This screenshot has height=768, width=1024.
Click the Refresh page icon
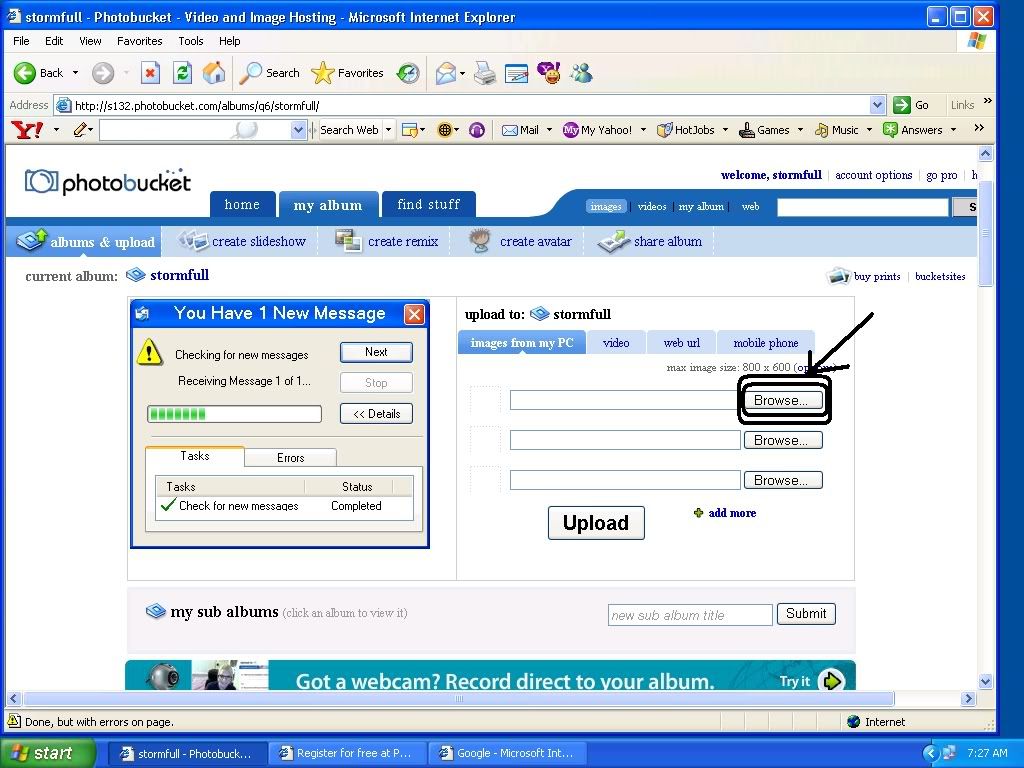(182, 73)
